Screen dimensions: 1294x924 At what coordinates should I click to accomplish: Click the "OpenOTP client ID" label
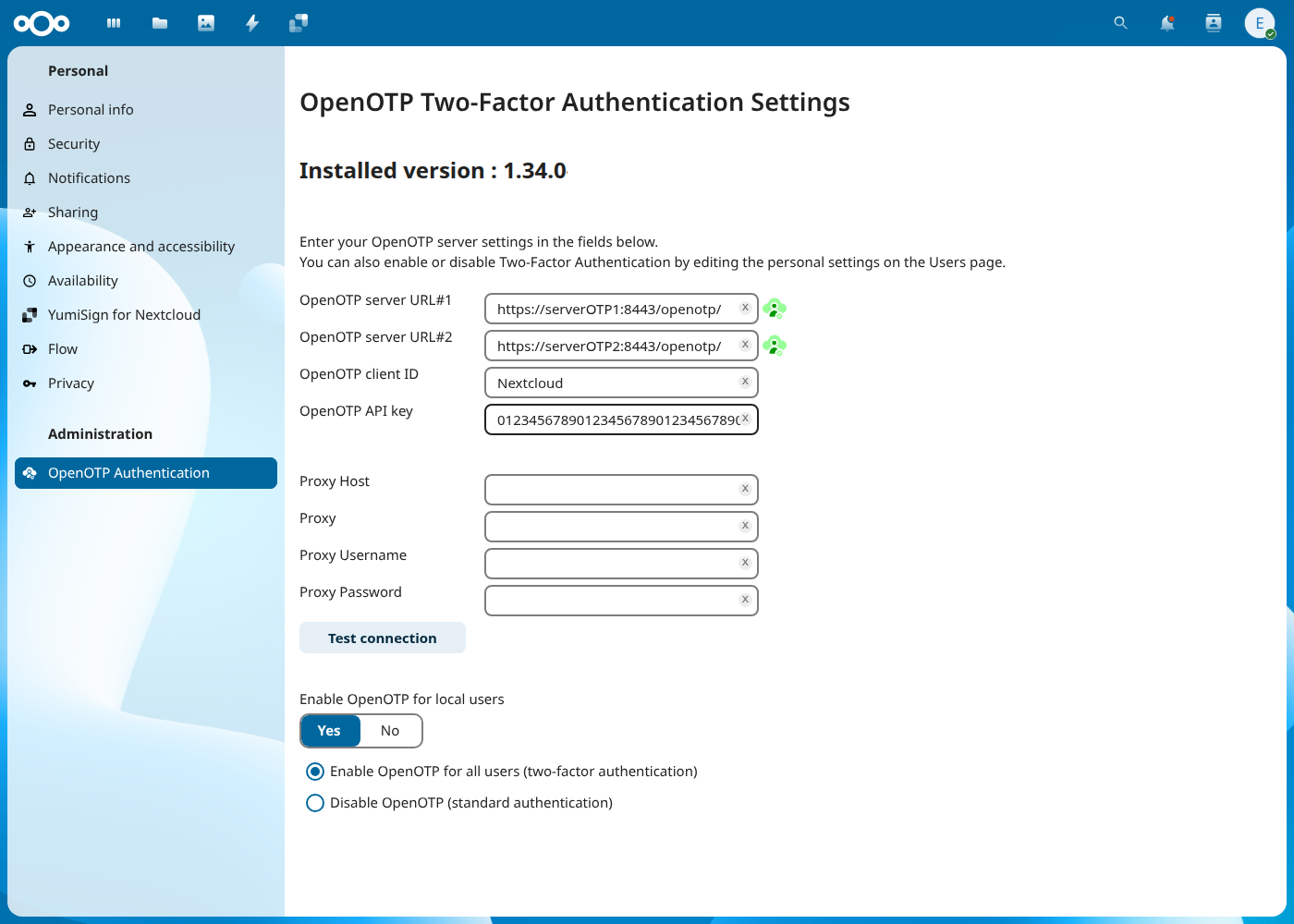pyautogui.click(x=359, y=374)
